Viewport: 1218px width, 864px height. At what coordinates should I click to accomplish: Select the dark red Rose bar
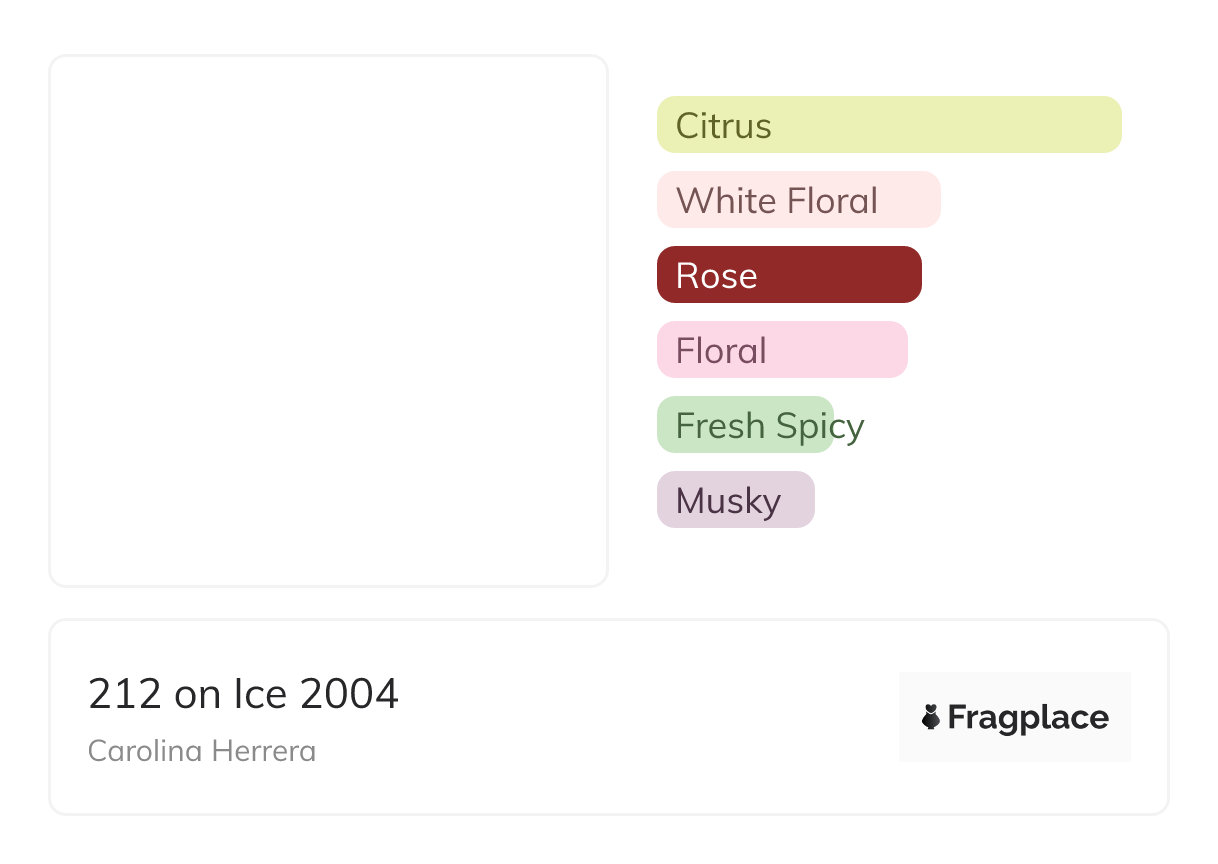click(x=789, y=275)
